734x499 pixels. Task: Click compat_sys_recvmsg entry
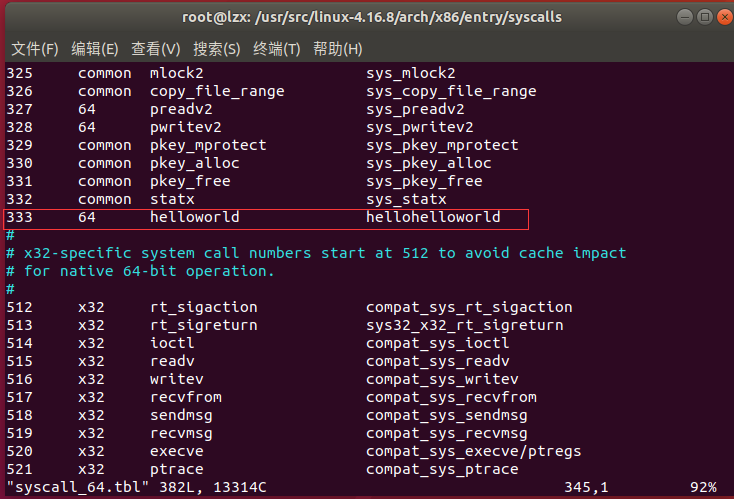(x=447, y=433)
